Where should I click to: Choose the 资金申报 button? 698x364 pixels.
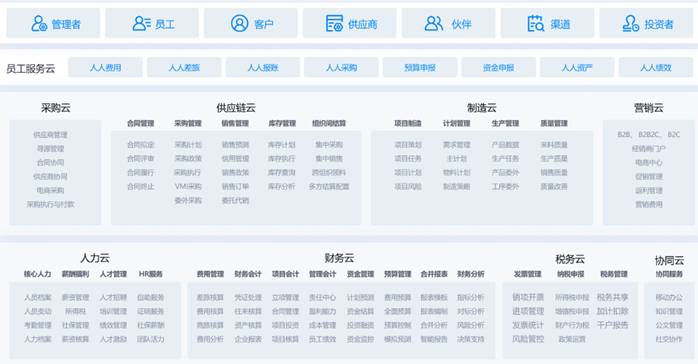point(498,68)
